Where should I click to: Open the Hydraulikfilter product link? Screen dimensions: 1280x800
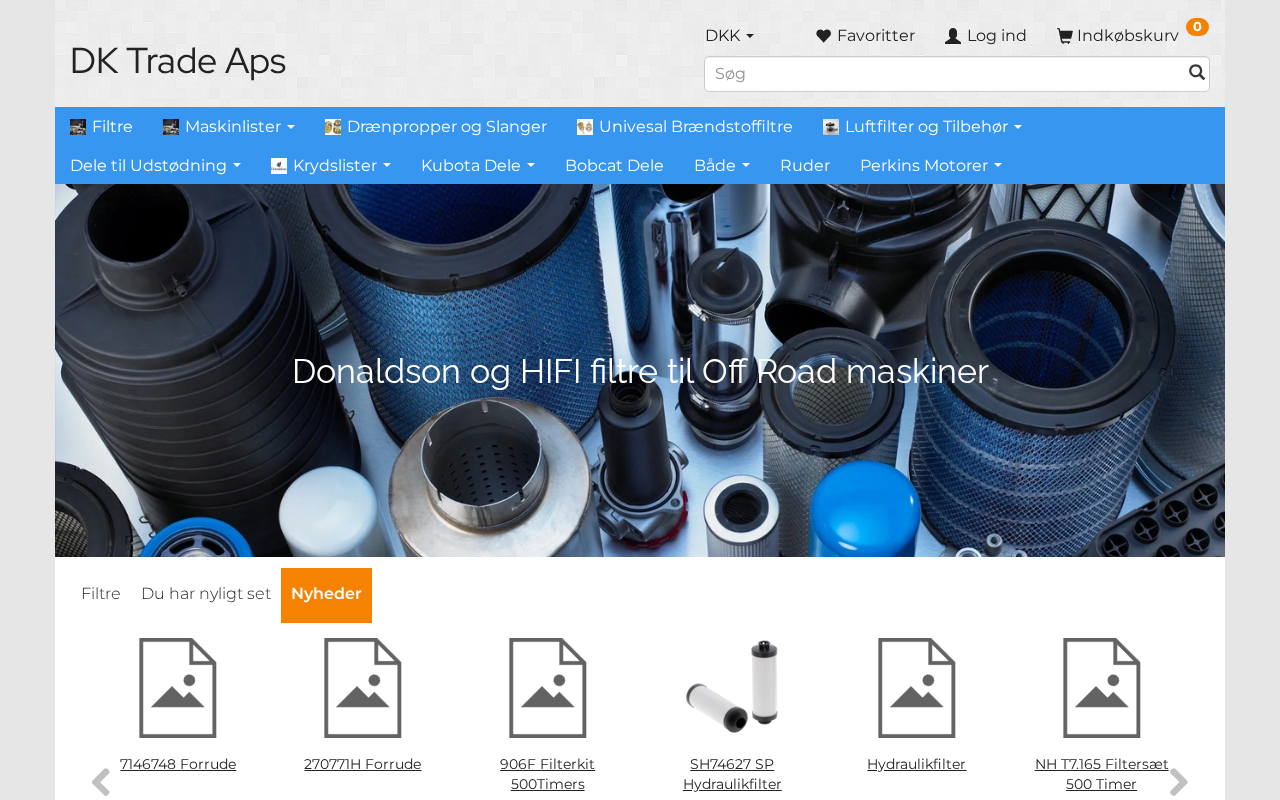click(x=917, y=765)
